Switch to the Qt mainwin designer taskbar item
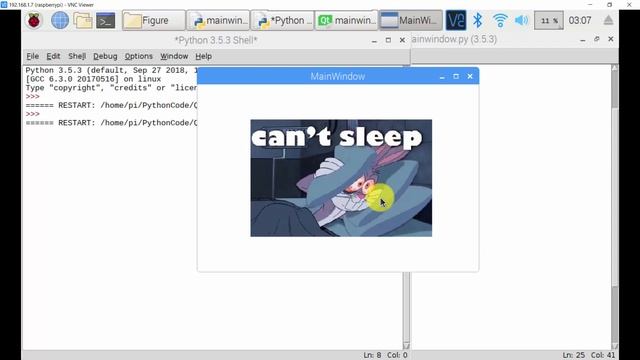 [x=347, y=20]
